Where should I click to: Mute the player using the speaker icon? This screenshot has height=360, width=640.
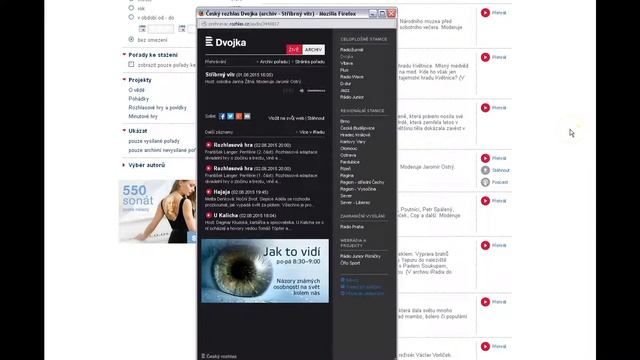[302, 91]
